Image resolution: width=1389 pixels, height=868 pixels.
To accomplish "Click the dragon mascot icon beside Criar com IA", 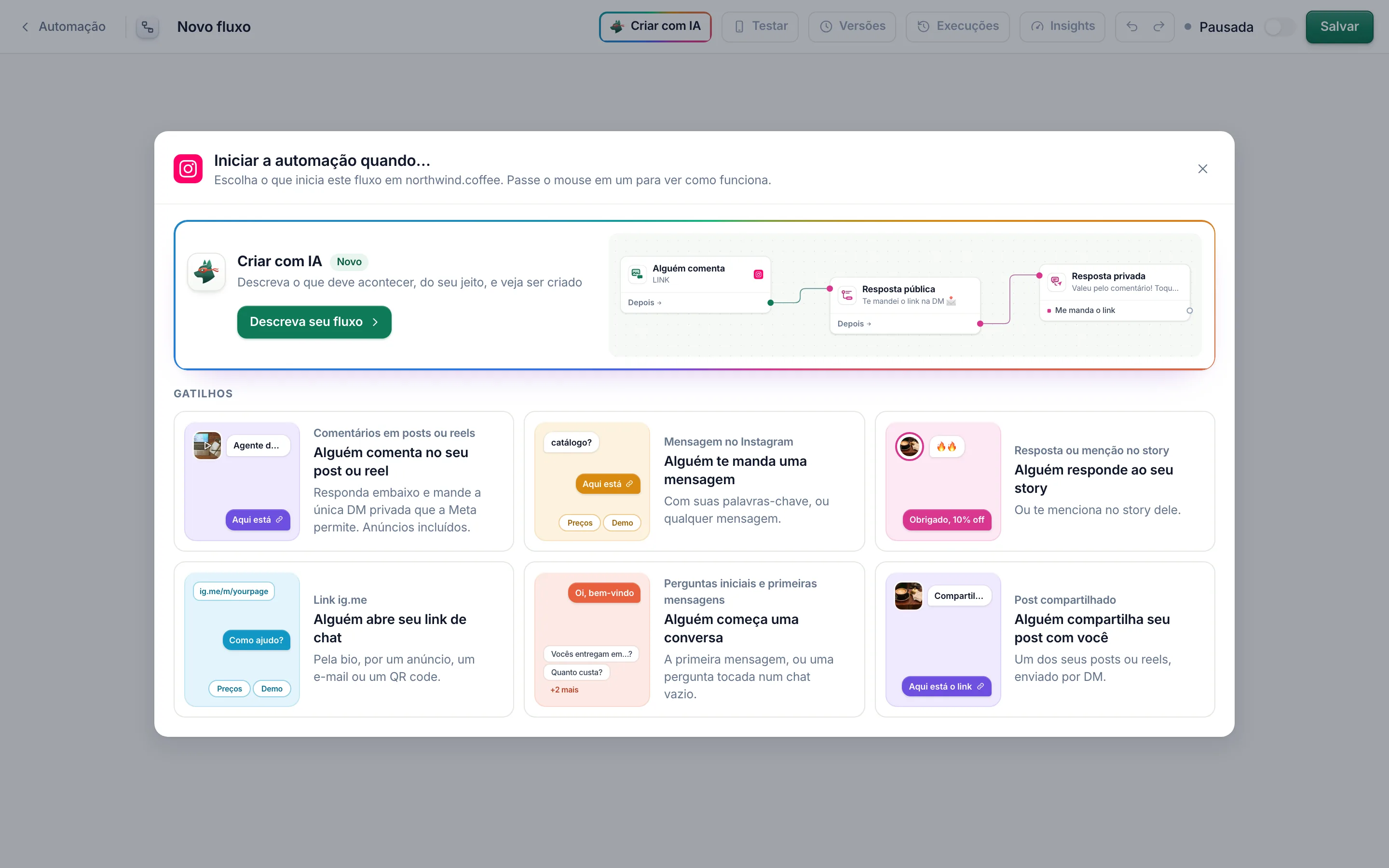I will (206, 271).
